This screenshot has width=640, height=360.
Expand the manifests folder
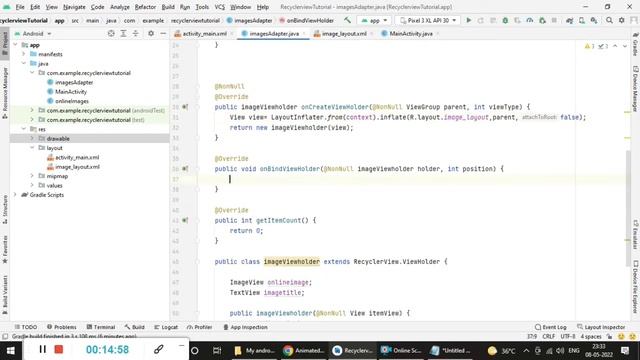(x=24, y=54)
